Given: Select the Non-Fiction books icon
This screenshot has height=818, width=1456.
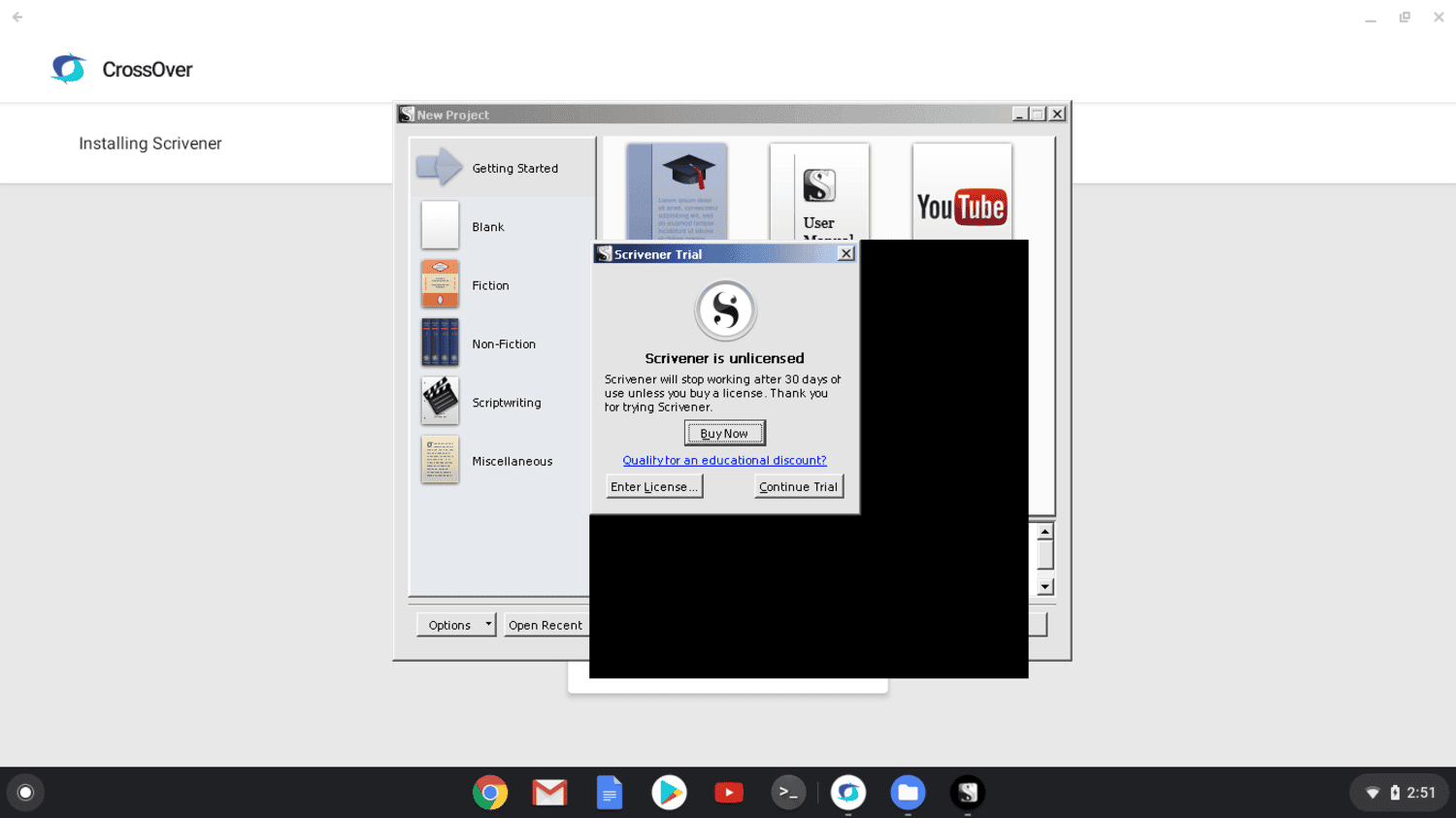Looking at the screenshot, I should pos(440,342).
